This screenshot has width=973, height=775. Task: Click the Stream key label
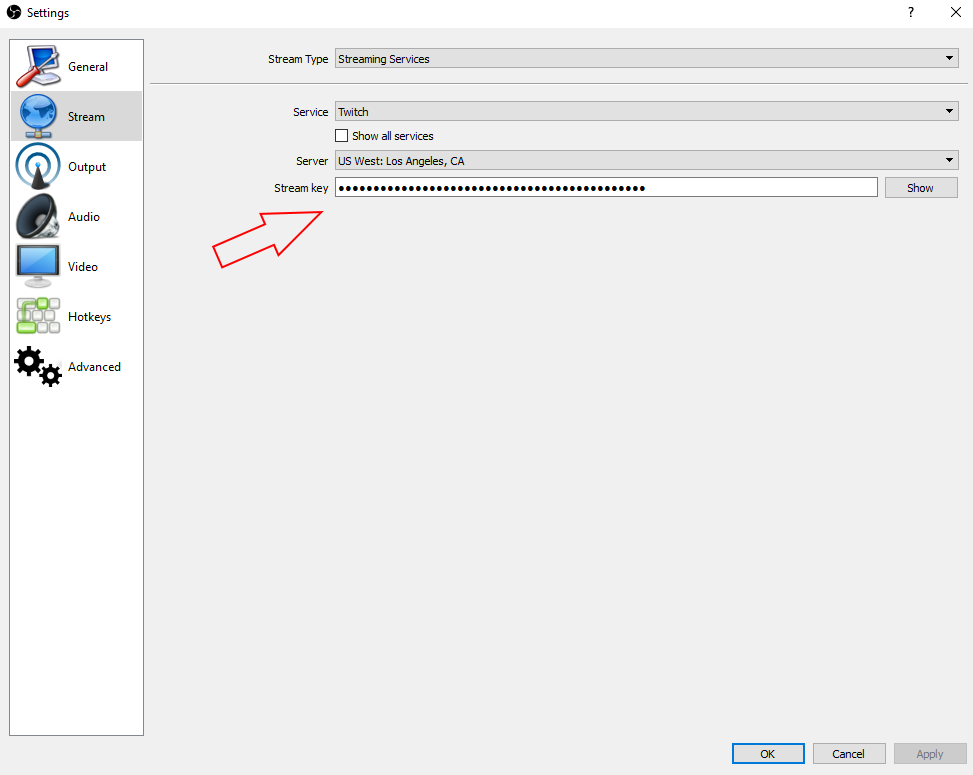301,188
